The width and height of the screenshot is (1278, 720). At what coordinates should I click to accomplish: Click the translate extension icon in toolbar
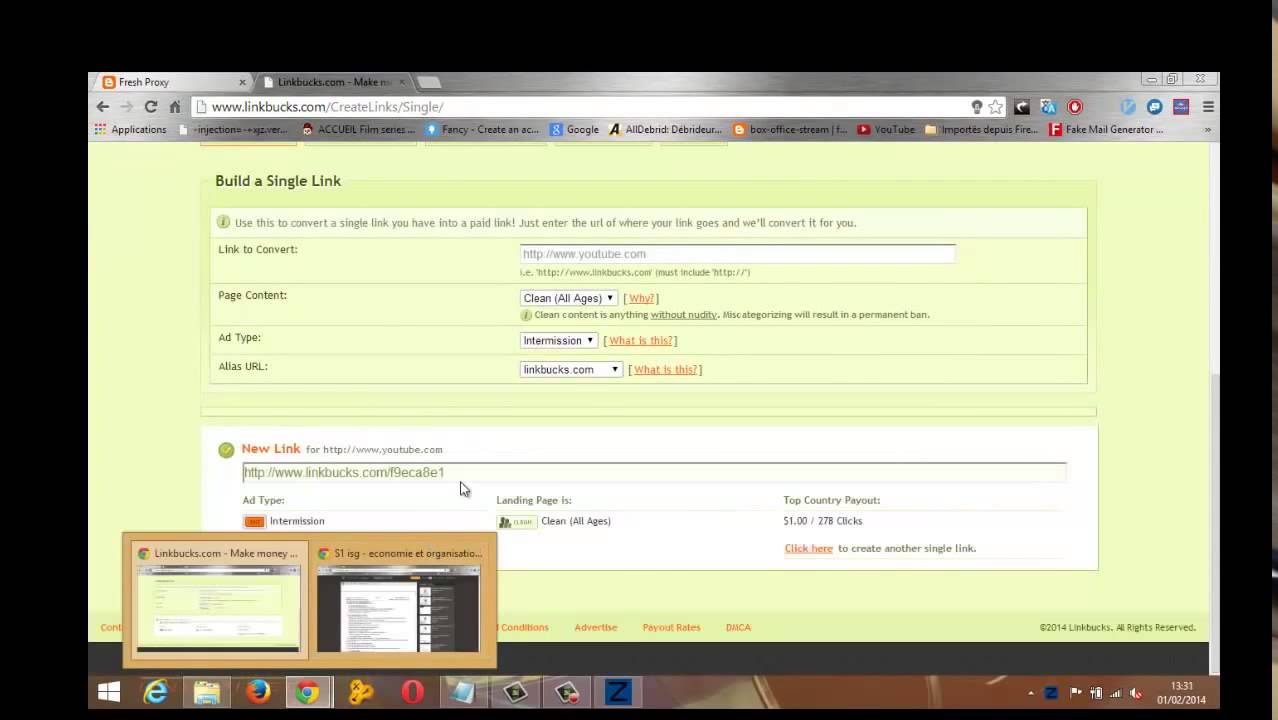(1048, 107)
